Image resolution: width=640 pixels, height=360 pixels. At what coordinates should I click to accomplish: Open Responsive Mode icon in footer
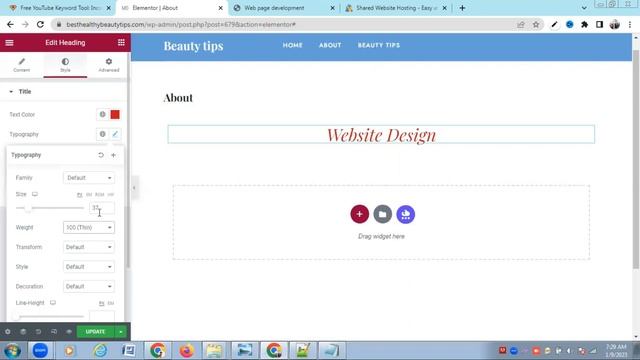[54, 332]
